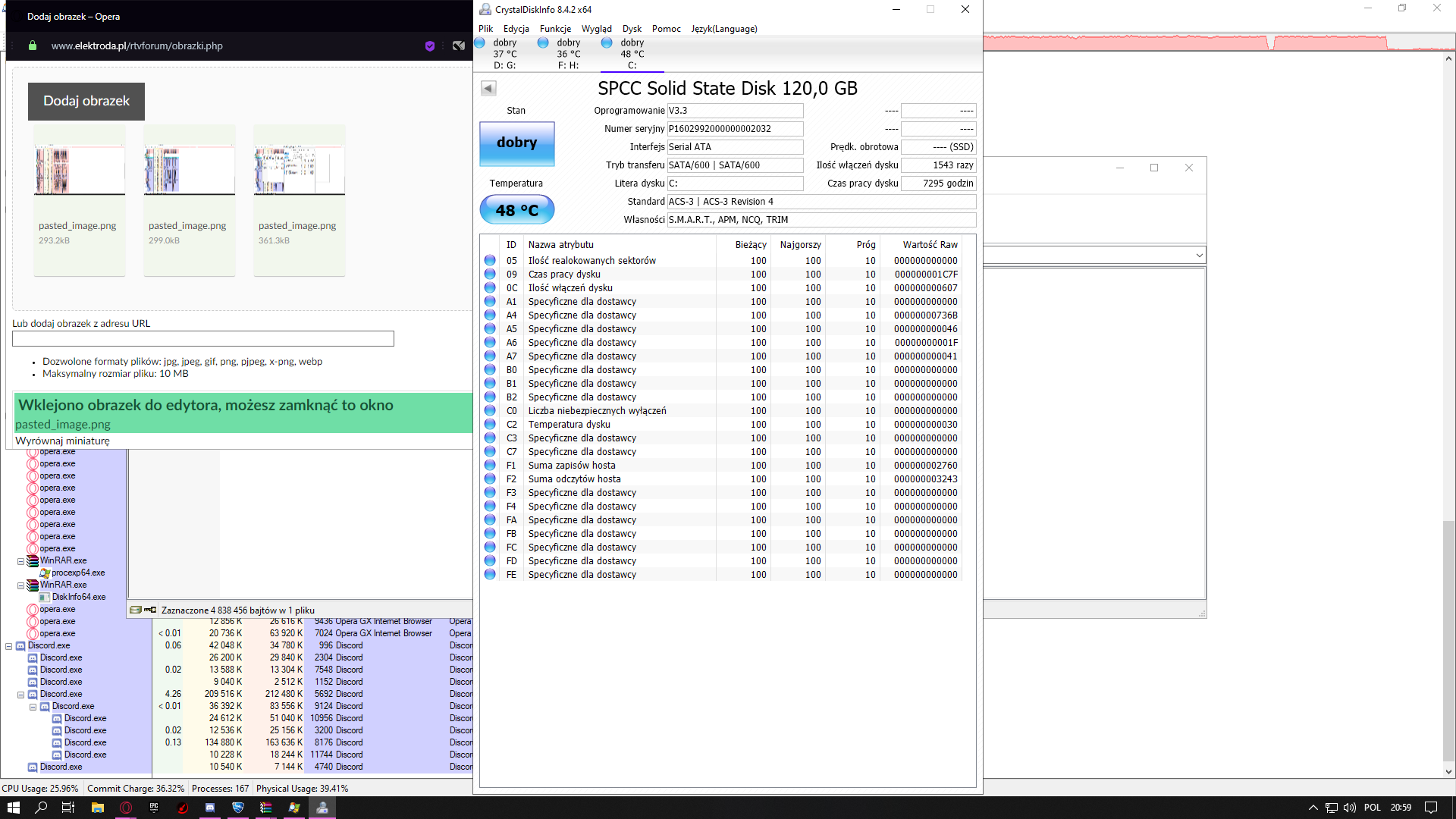Open Task View from the taskbar

[x=68, y=808]
